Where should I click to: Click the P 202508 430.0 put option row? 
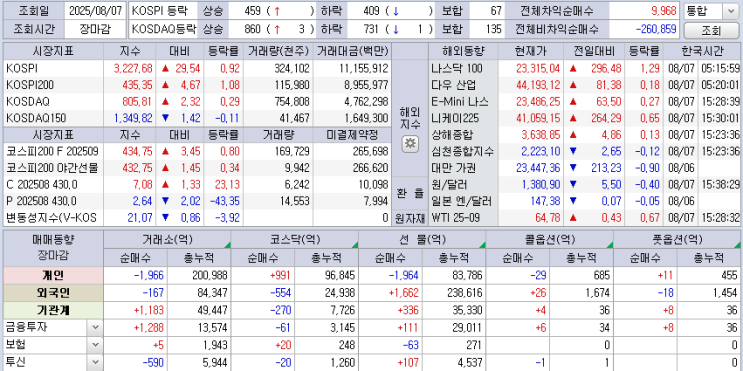point(198,201)
